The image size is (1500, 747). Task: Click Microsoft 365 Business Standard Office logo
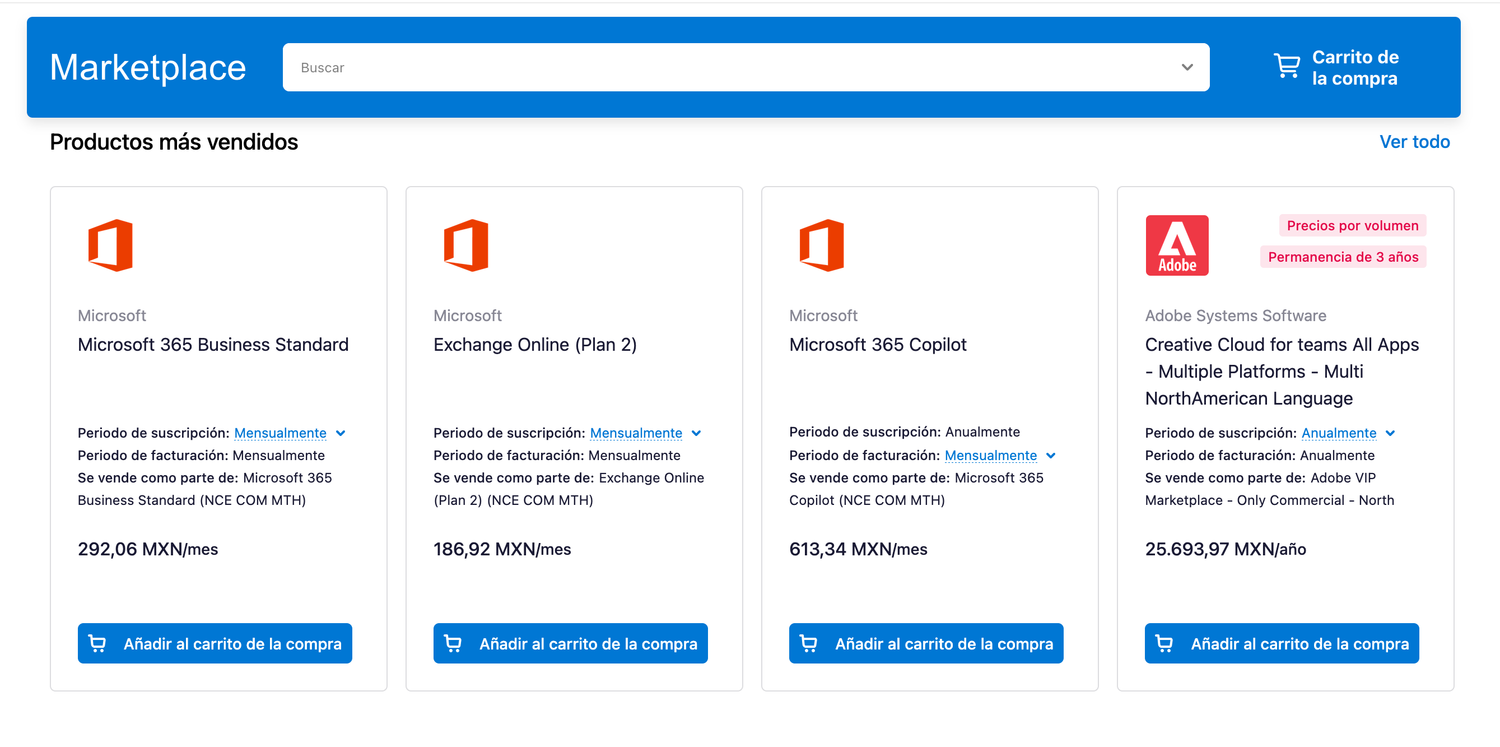pyautogui.click(x=110, y=245)
